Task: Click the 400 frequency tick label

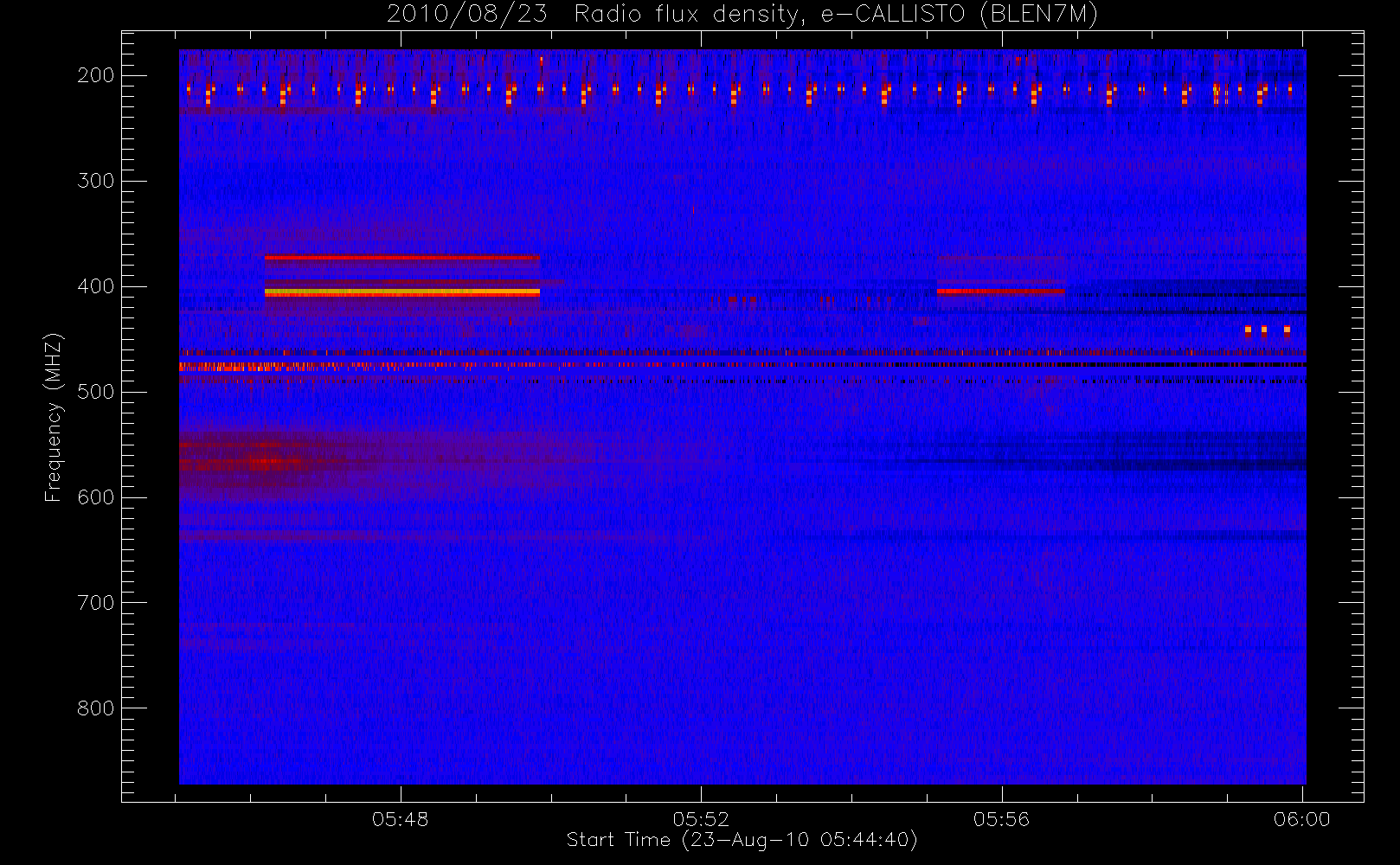Action: (x=95, y=286)
